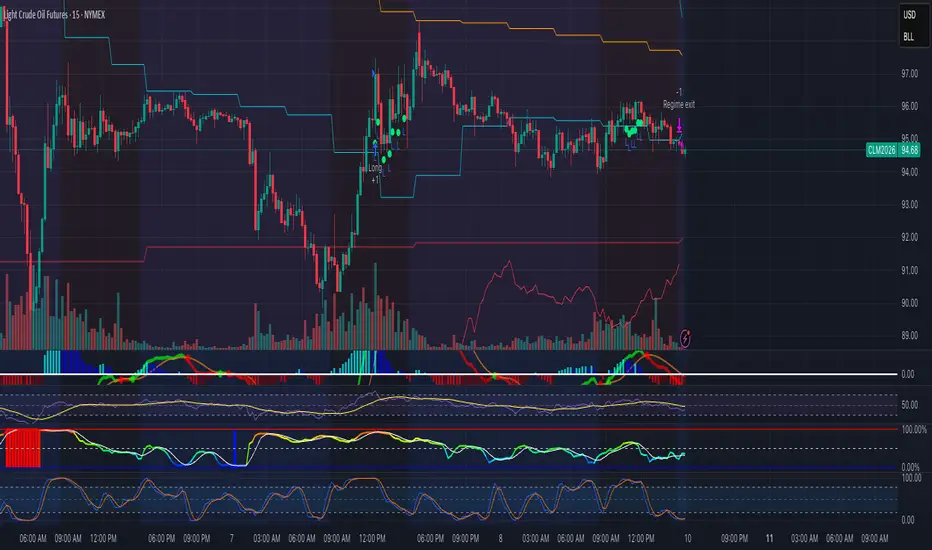Click the purple lightning bolt icon

[685, 338]
